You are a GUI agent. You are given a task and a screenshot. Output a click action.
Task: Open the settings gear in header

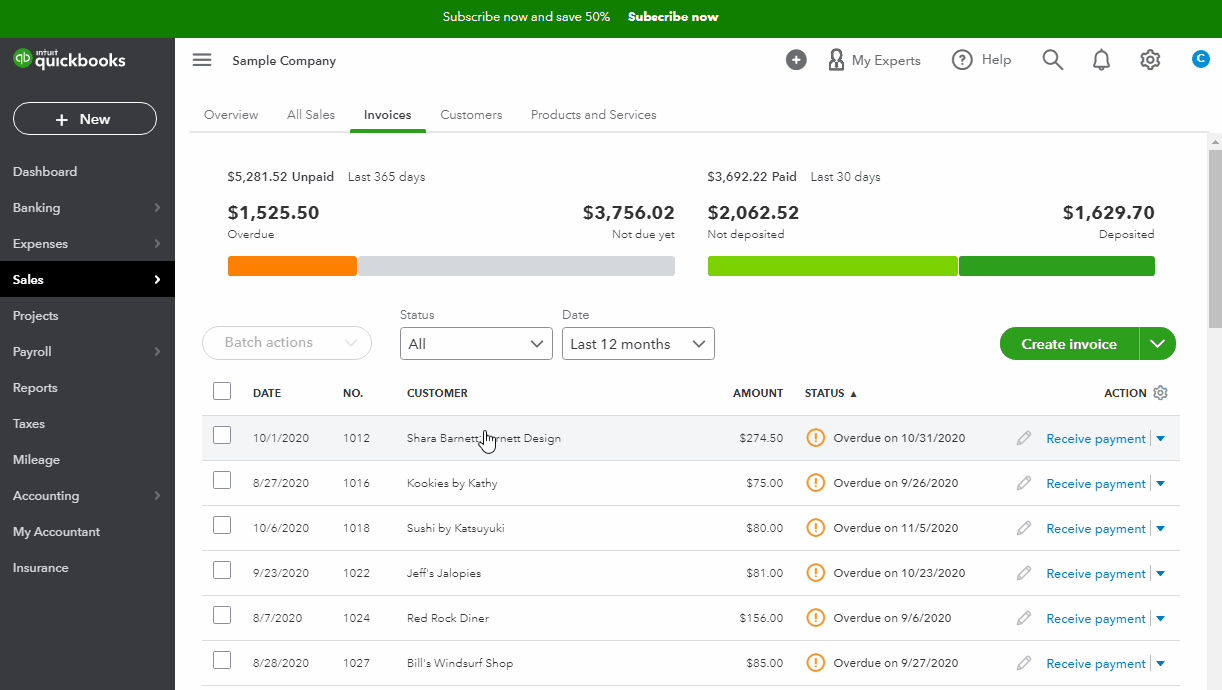(x=1150, y=60)
